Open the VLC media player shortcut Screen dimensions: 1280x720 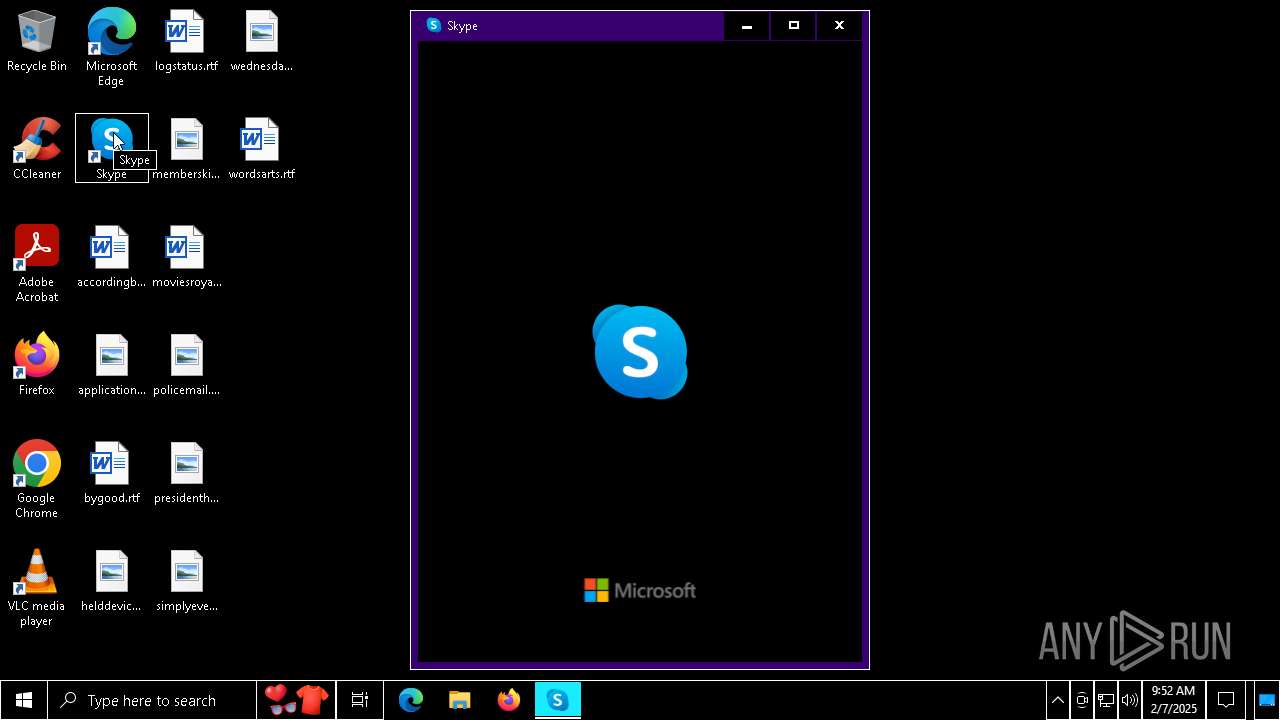click(37, 588)
